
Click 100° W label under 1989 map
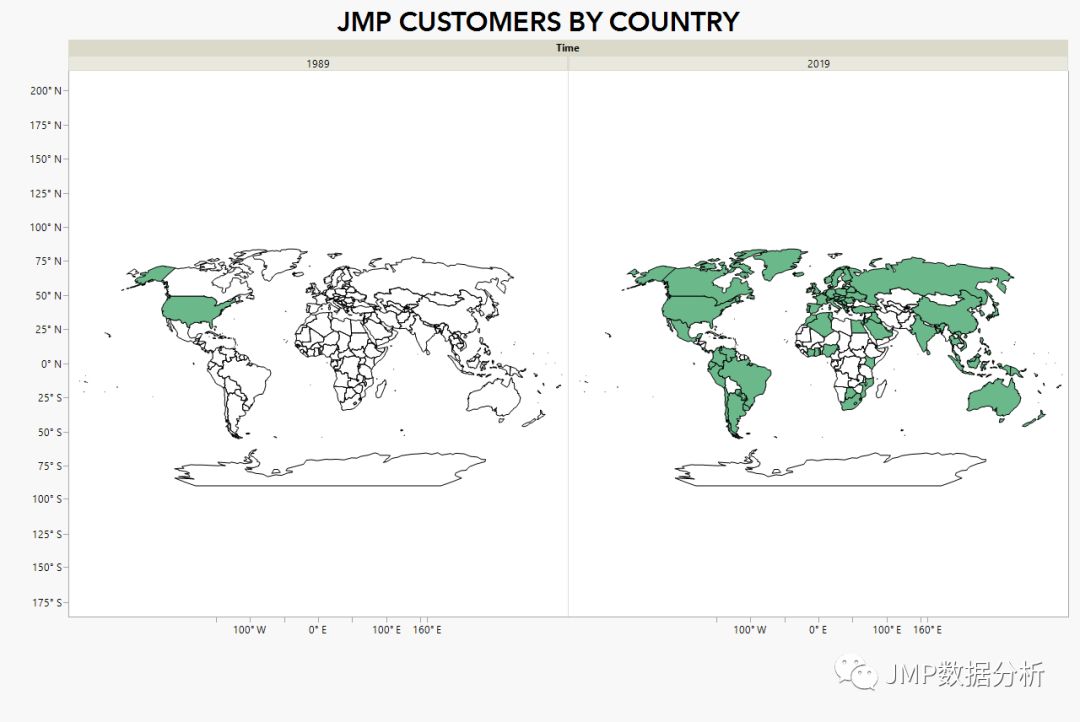pos(249,630)
